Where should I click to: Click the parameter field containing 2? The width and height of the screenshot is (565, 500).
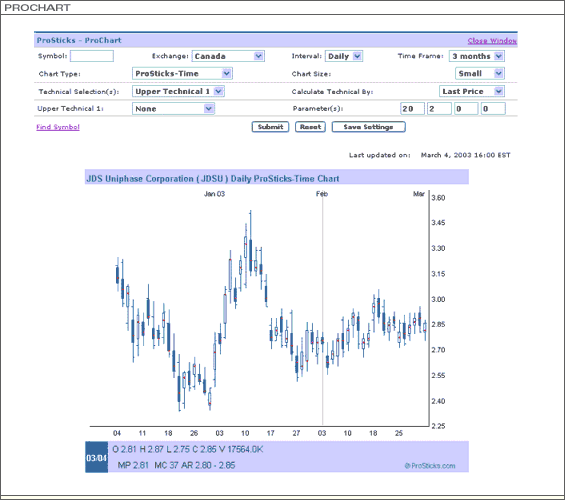click(439, 109)
